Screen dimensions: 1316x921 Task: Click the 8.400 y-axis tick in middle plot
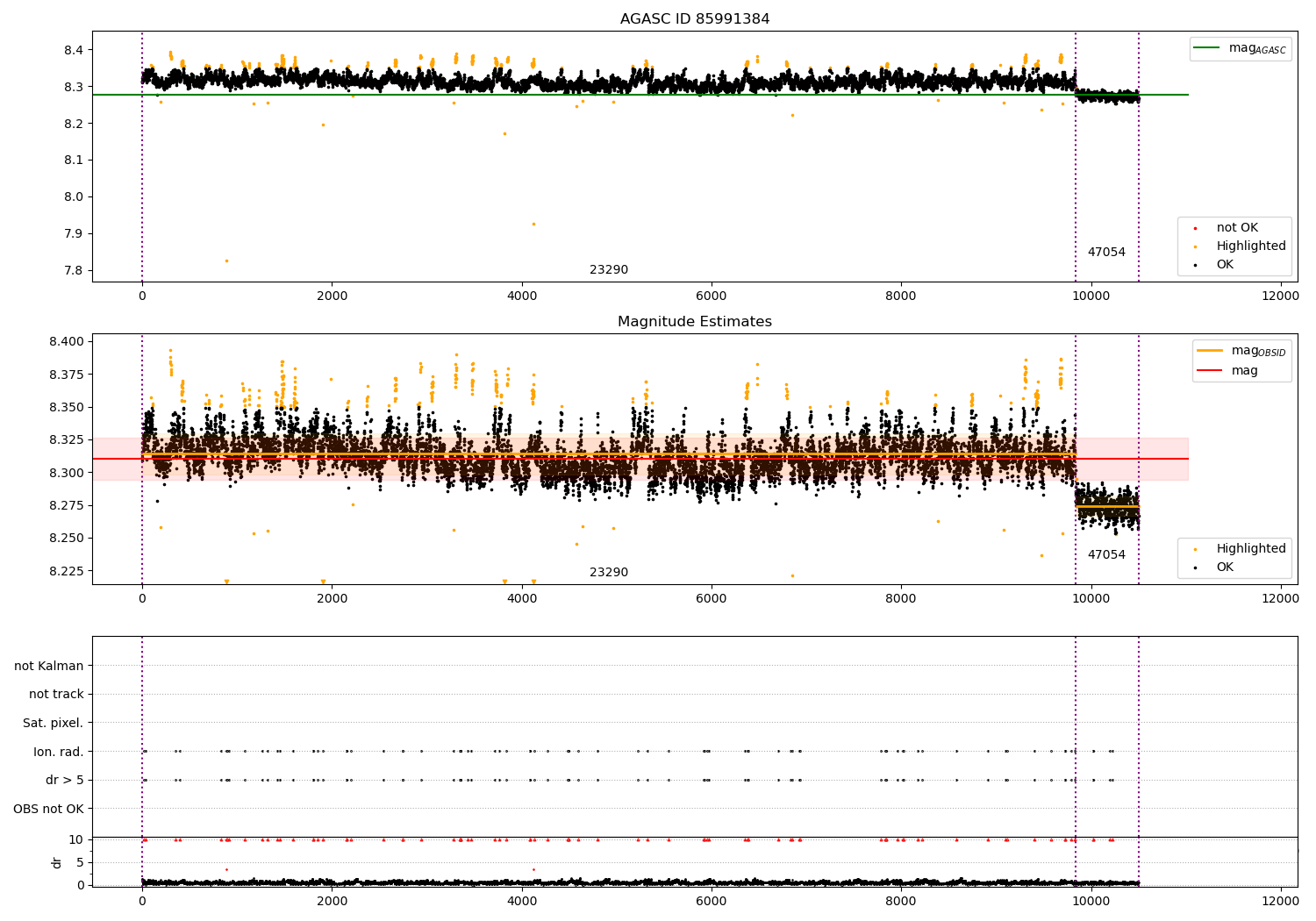click(x=67, y=341)
